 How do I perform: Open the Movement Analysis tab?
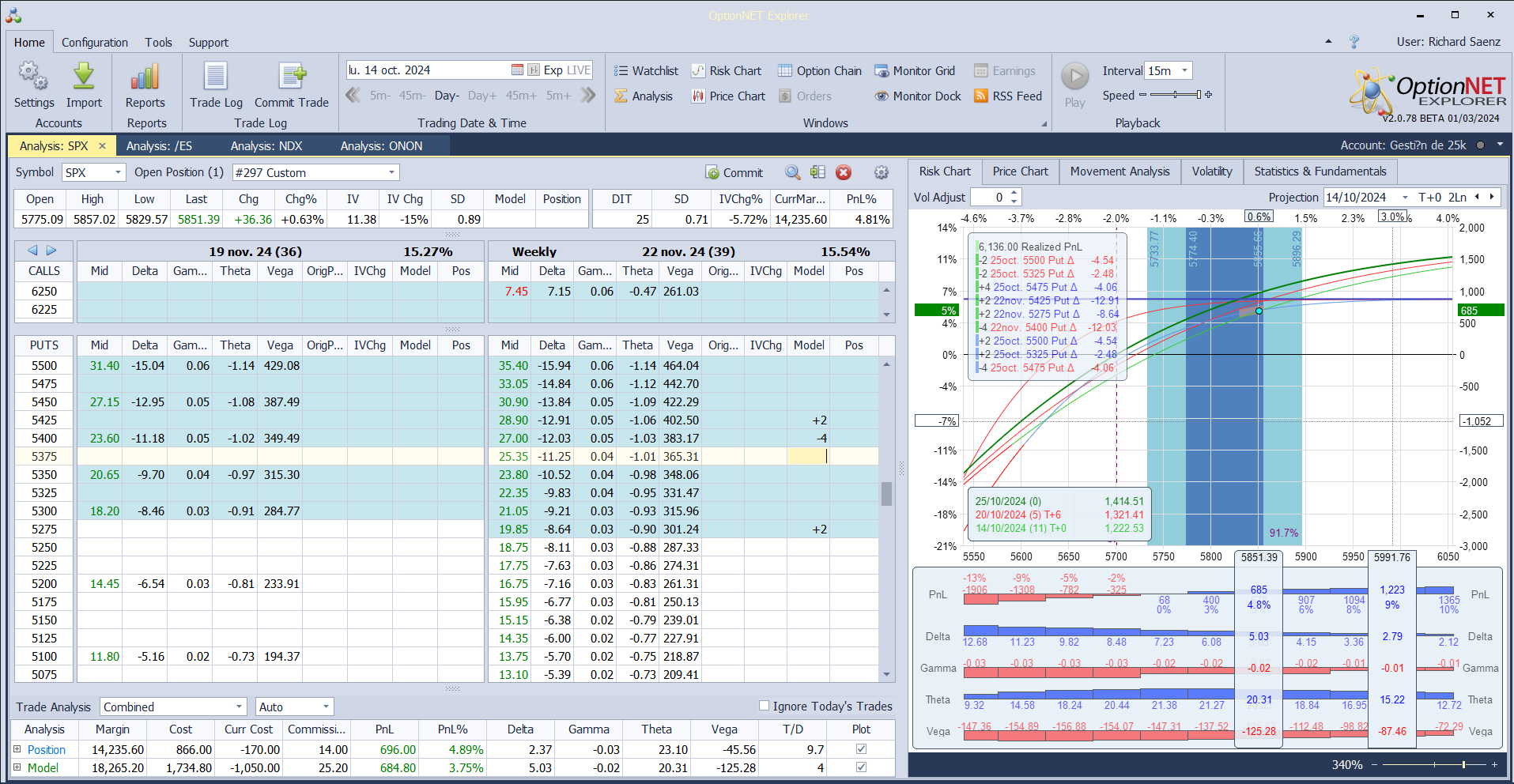(1119, 171)
